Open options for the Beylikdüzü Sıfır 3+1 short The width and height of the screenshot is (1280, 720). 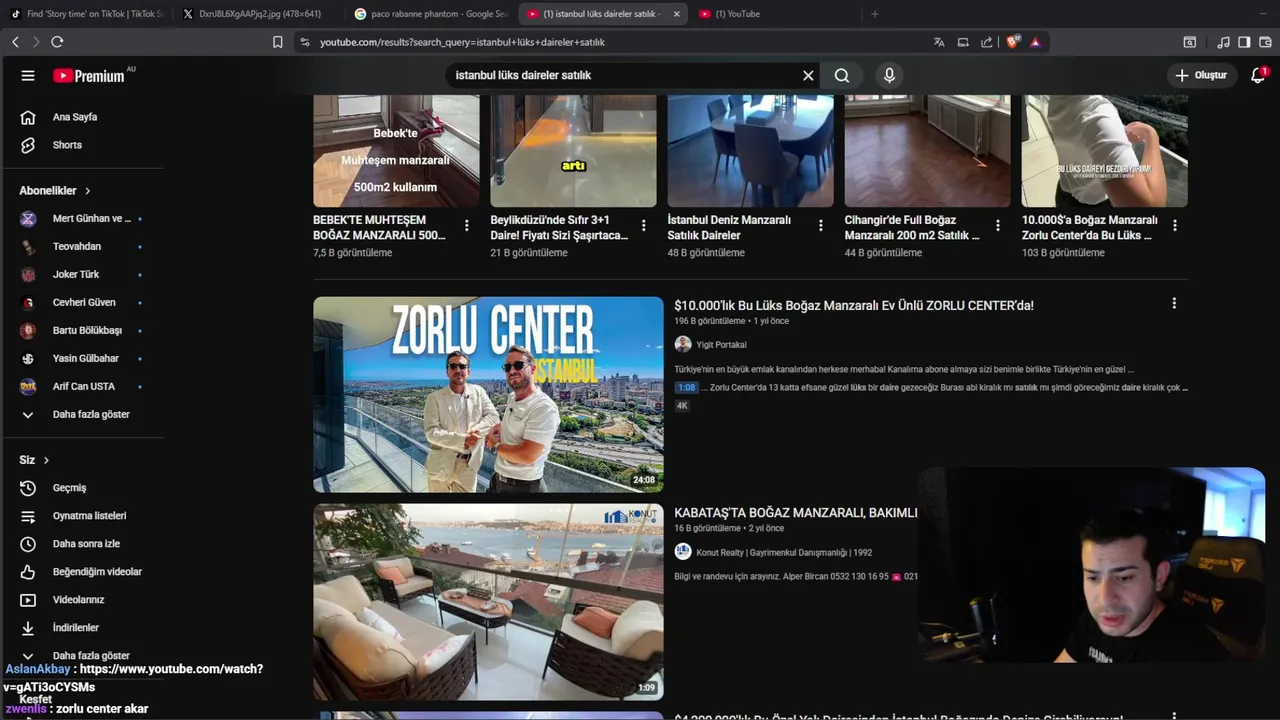coord(644,226)
